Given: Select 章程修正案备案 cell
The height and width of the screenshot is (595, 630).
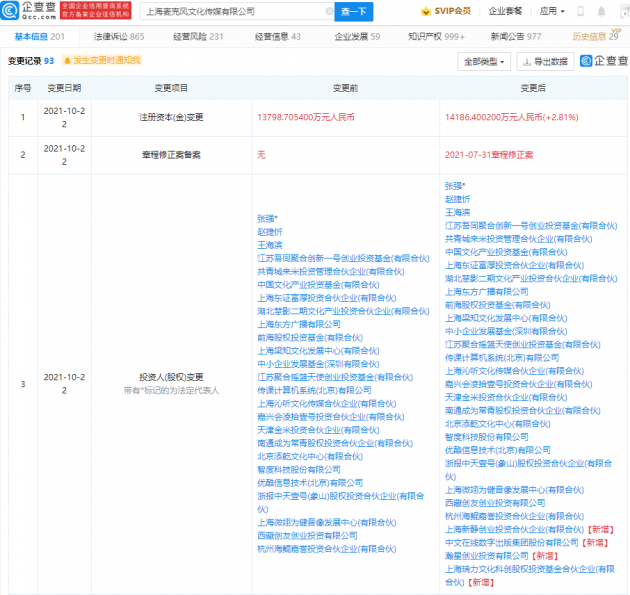Looking at the screenshot, I should click(x=171, y=155).
